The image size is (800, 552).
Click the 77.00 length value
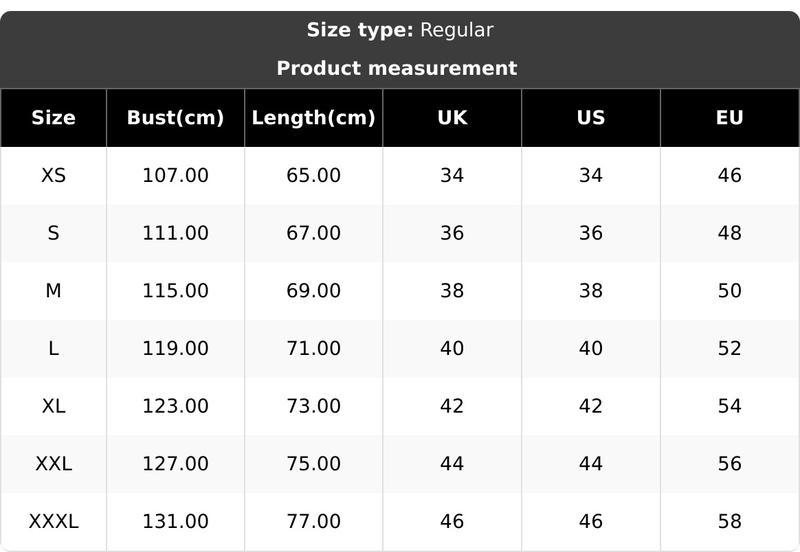[x=313, y=521]
